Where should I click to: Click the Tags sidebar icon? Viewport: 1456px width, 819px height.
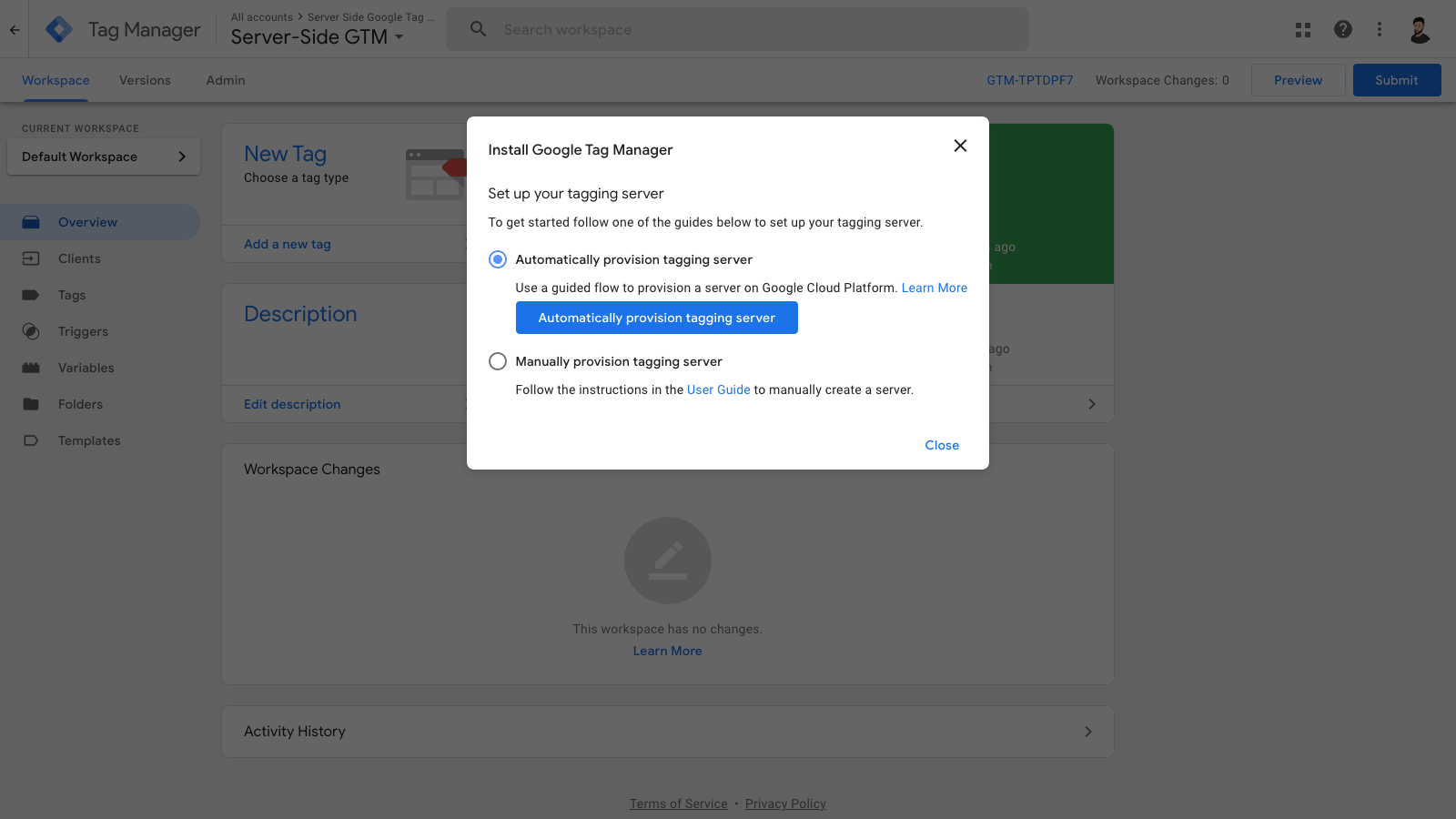click(x=31, y=295)
